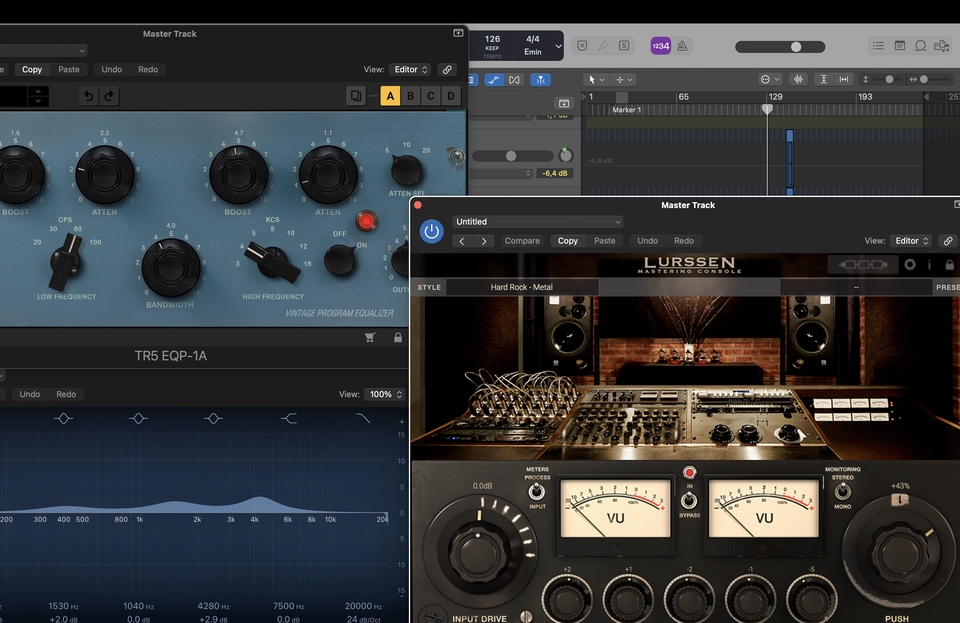The width and height of the screenshot is (960, 623).
Task: Flip the Monitoring Stereo/Mono switch
Action: coord(842,491)
